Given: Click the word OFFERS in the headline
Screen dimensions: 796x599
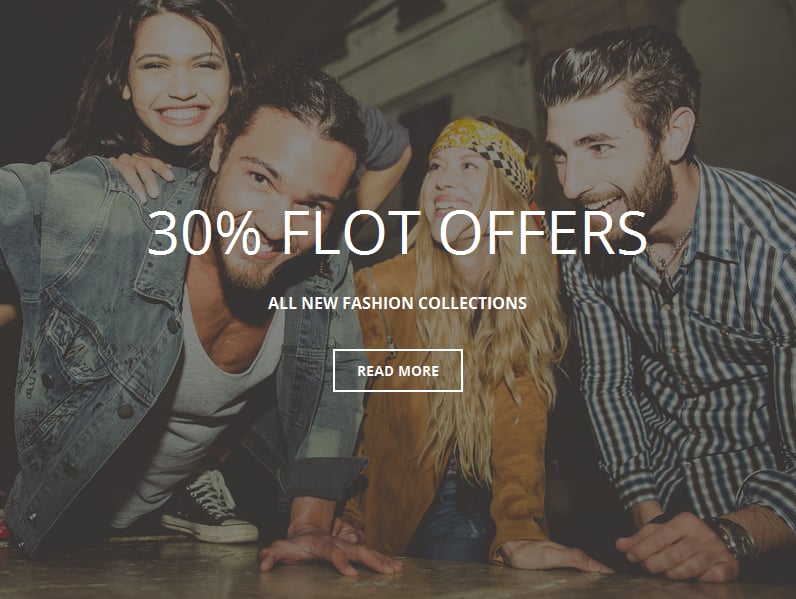Looking at the screenshot, I should point(543,232).
